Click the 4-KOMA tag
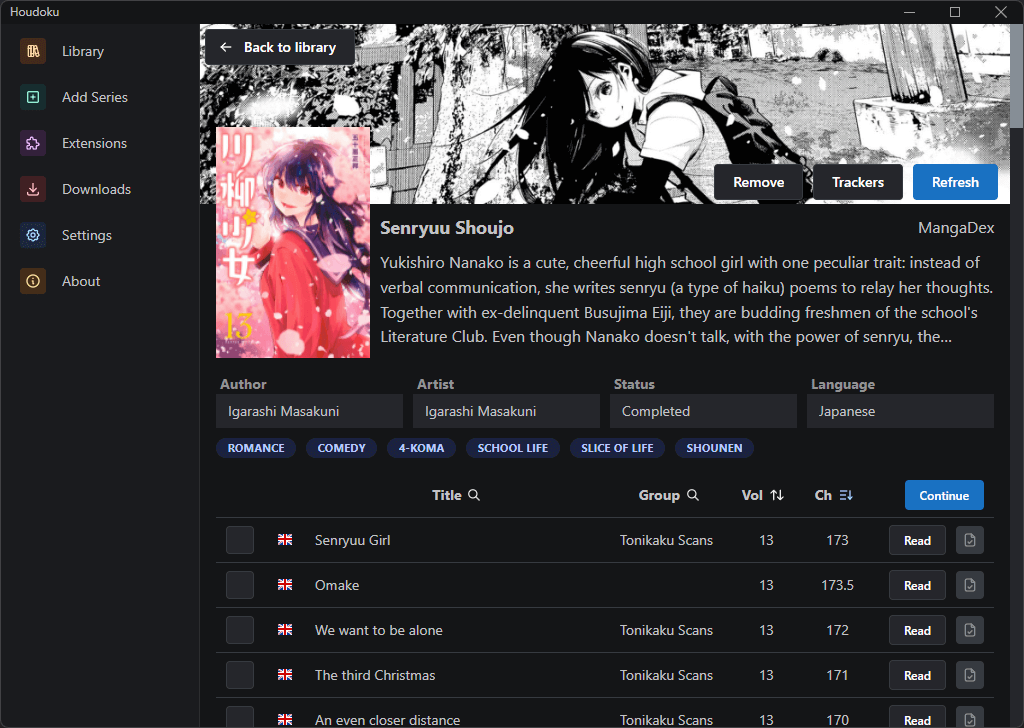The height and width of the screenshot is (728, 1024). tap(421, 448)
